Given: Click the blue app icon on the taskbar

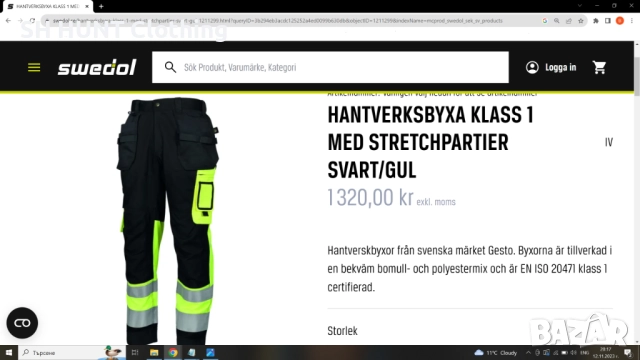Looking at the screenshot, I should 211,353.
